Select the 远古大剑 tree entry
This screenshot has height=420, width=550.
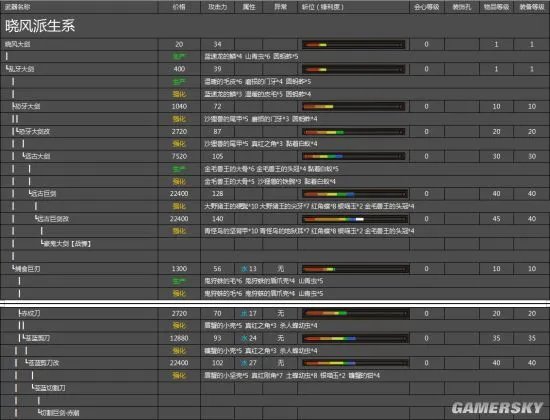pyautogui.click(x=36, y=156)
